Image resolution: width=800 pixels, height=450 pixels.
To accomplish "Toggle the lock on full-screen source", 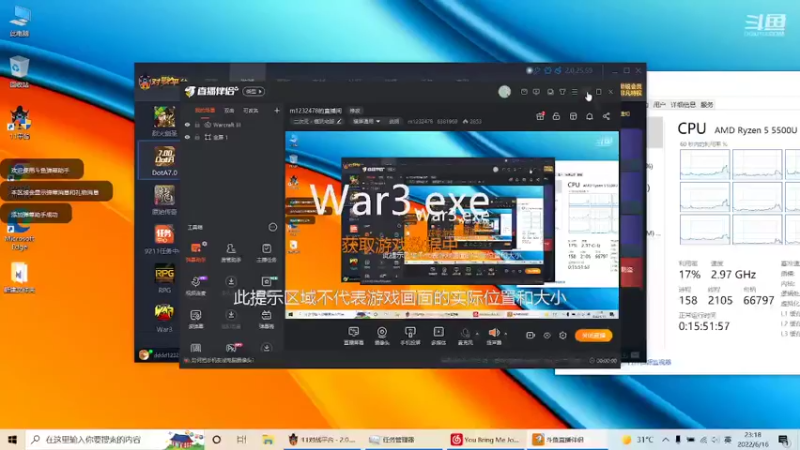I will [x=197, y=137].
